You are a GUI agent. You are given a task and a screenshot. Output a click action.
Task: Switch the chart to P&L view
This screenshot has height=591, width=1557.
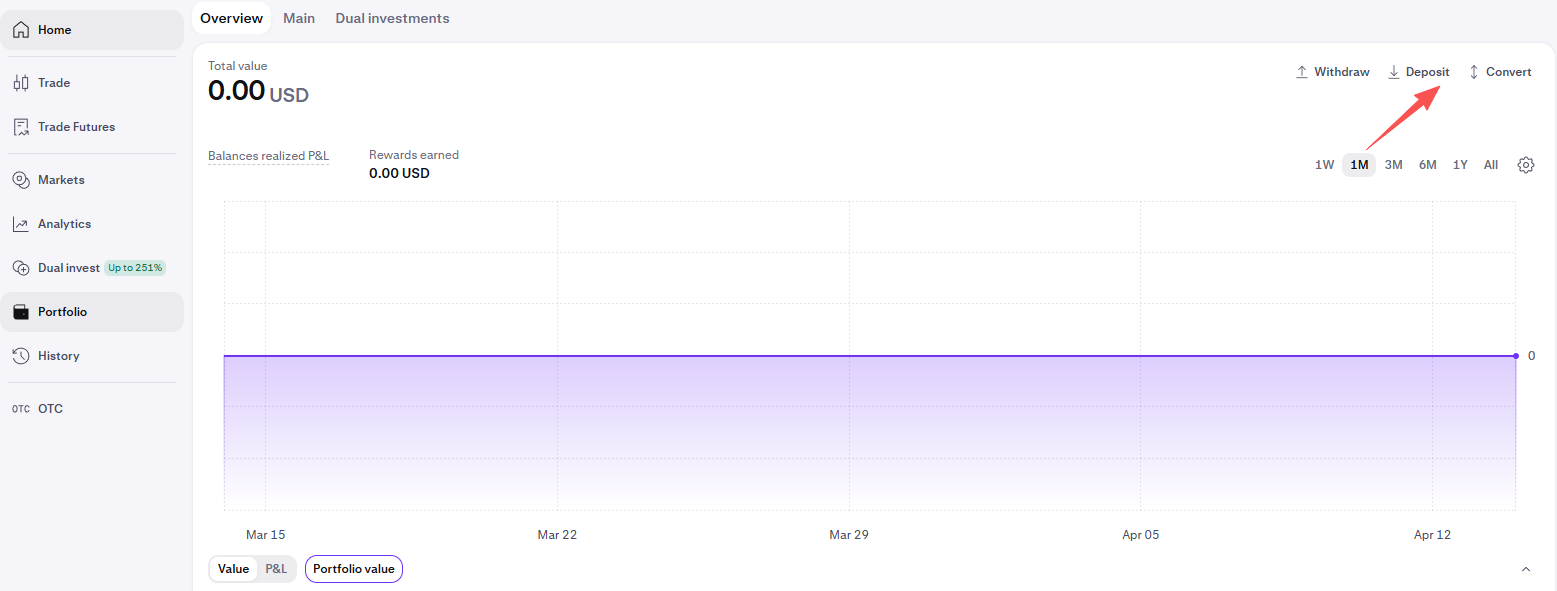[276, 568]
